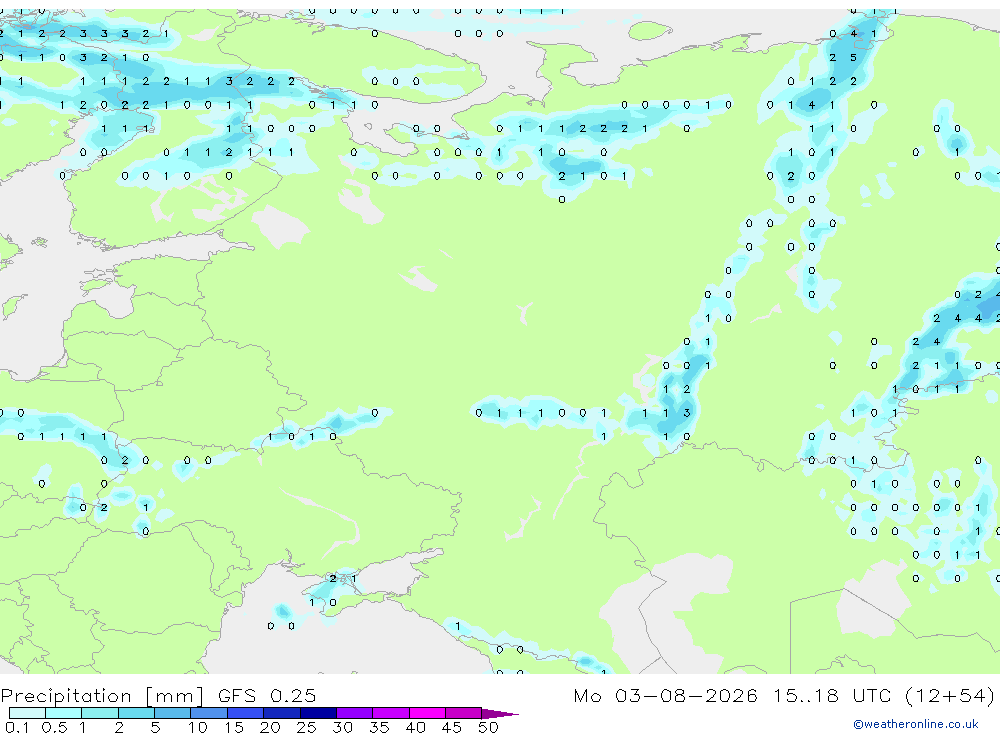Click the 45–50 mm legend color swatch
Viewport: 1000px width, 733px height.
pyautogui.click(x=464, y=713)
